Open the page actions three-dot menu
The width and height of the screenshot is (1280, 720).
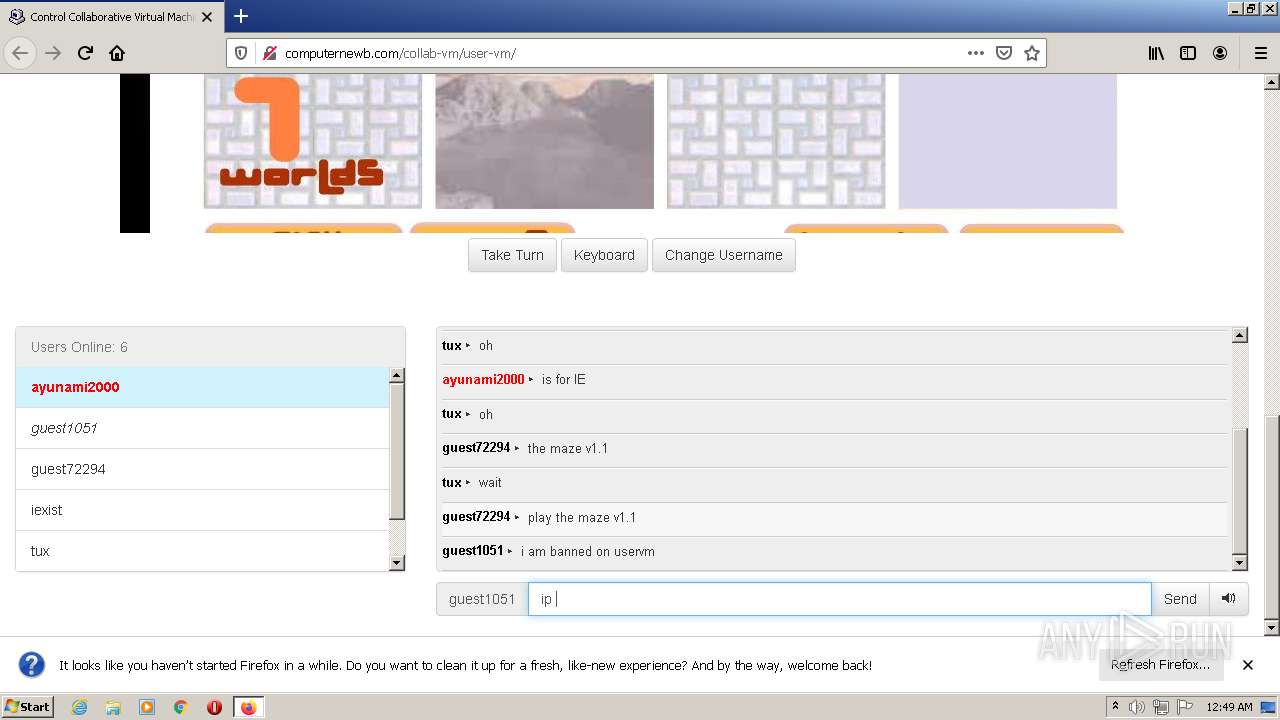pyautogui.click(x=976, y=53)
